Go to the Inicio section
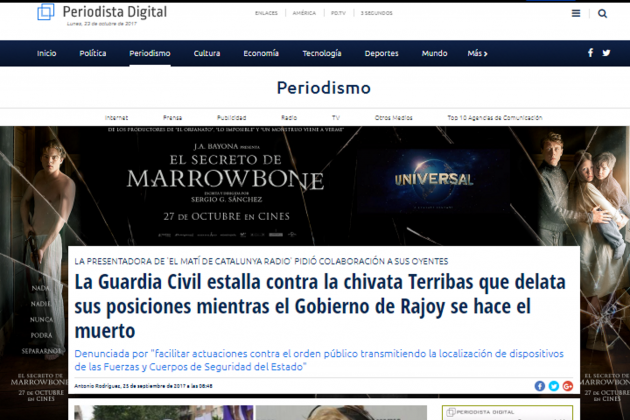The height and width of the screenshot is (420, 630). click(x=47, y=53)
